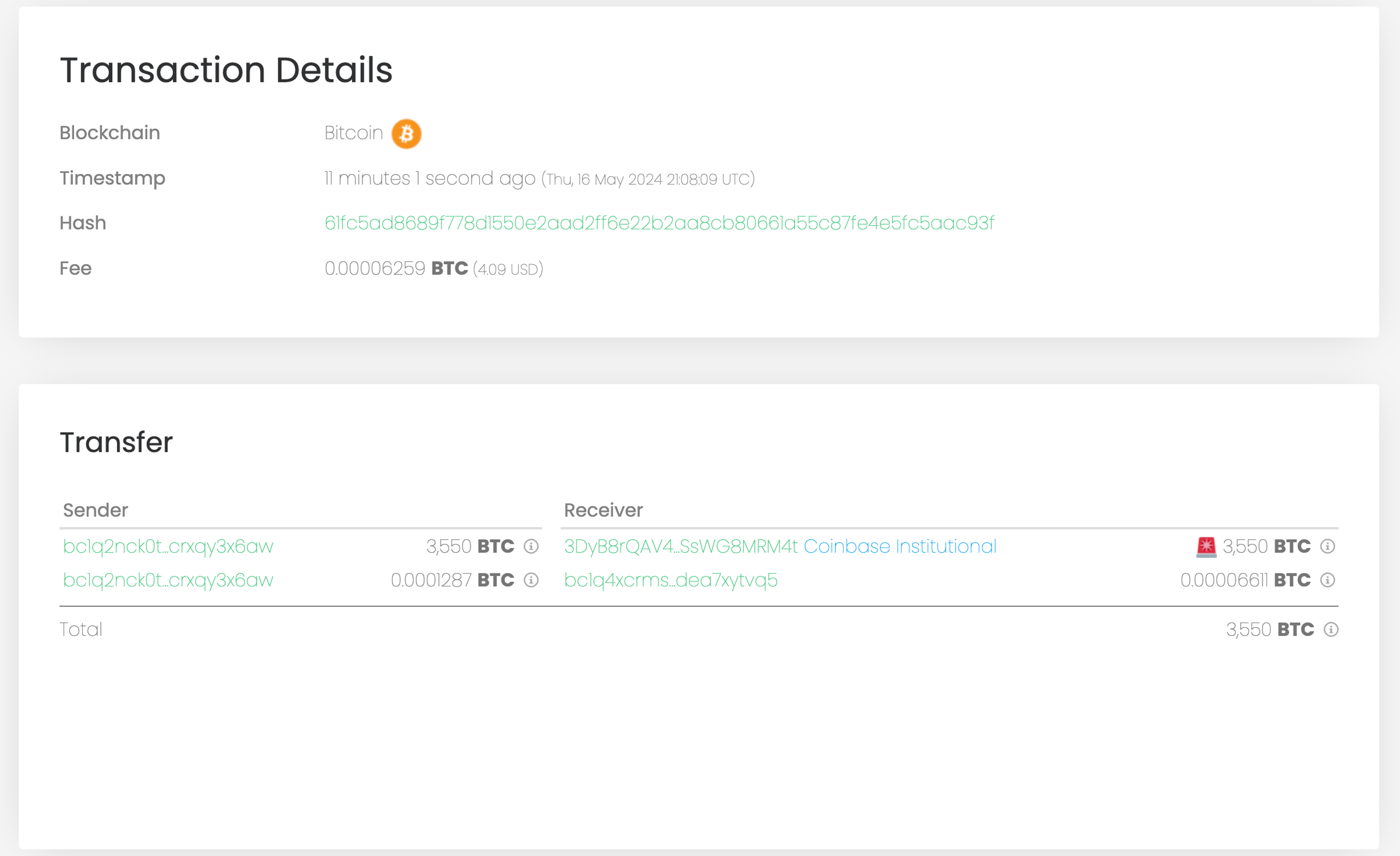Click the info icon in the Total row
Image resolution: width=1400 pixels, height=856 pixels.
[x=1331, y=629]
